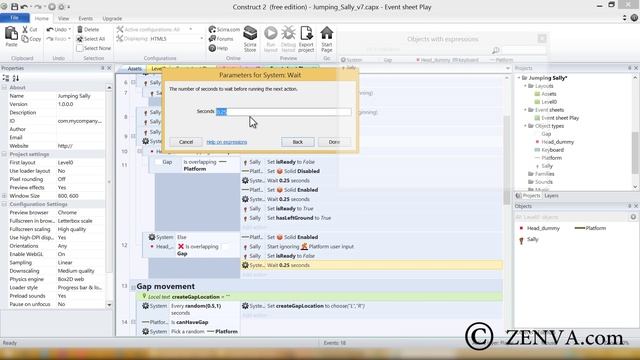Click the quick access run layout icon
Image resolution: width=640 pixels, height=360 pixels.
coord(52,7)
